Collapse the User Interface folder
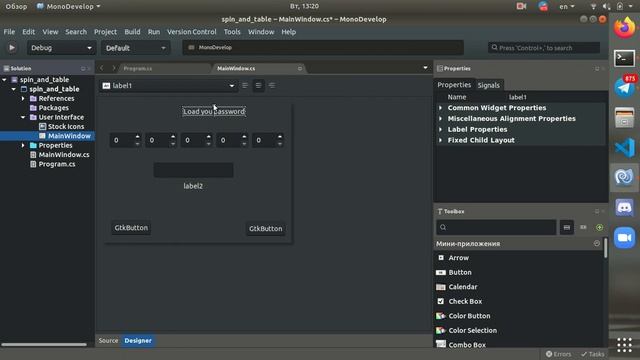640x360 pixels. [23, 117]
